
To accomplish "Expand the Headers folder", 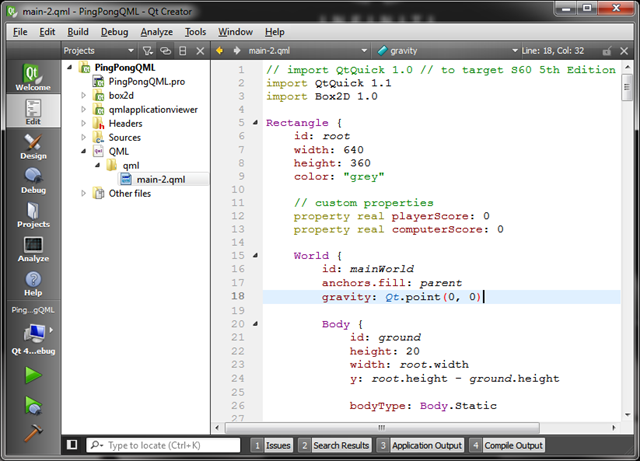I will (84, 123).
